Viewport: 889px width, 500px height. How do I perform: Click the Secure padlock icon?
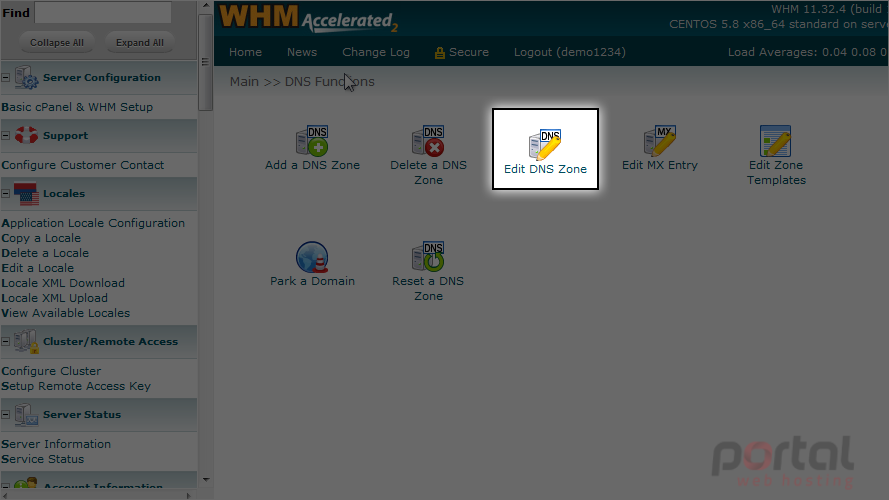(439, 53)
